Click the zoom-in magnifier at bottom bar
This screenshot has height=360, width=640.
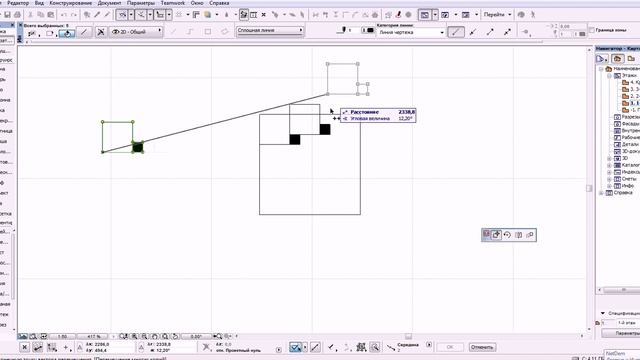click(x=134, y=336)
